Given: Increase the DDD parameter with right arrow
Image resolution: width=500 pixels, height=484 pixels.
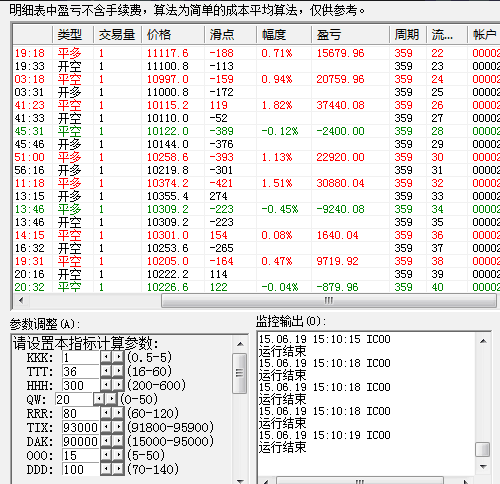Looking at the screenshot, I should point(118,469).
